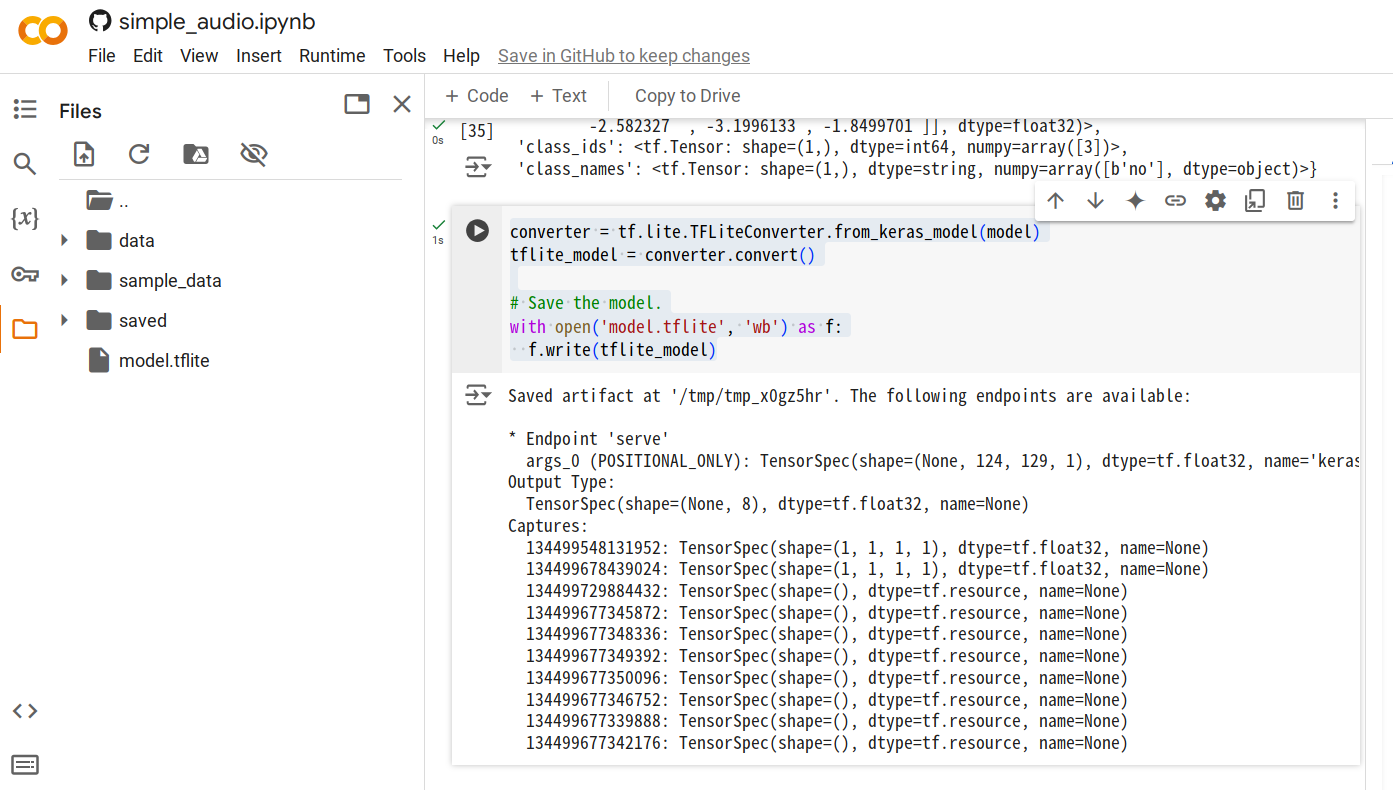Click Saved artifact output text
1393x790 pixels.
pos(849,396)
